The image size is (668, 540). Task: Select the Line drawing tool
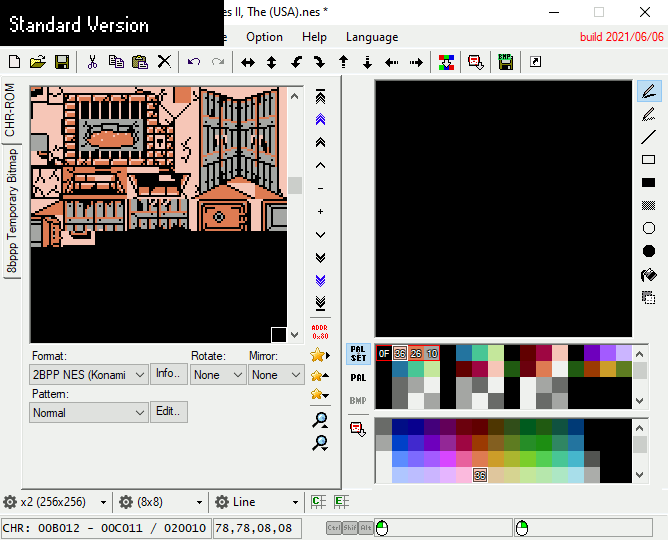tap(649, 137)
